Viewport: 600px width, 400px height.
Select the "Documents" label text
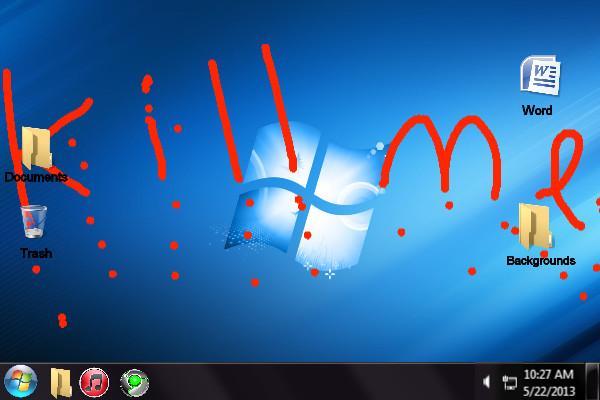click(36, 177)
